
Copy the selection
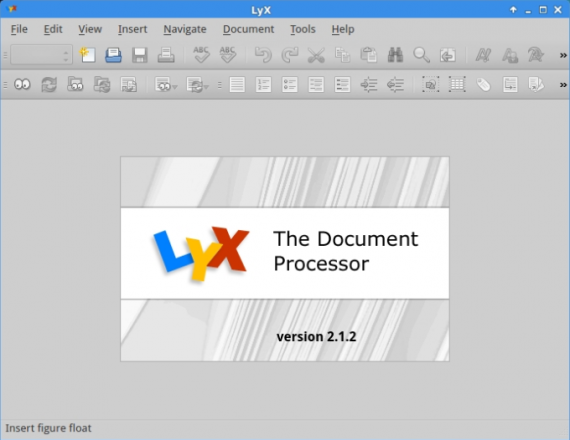pyautogui.click(x=342, y=55)
